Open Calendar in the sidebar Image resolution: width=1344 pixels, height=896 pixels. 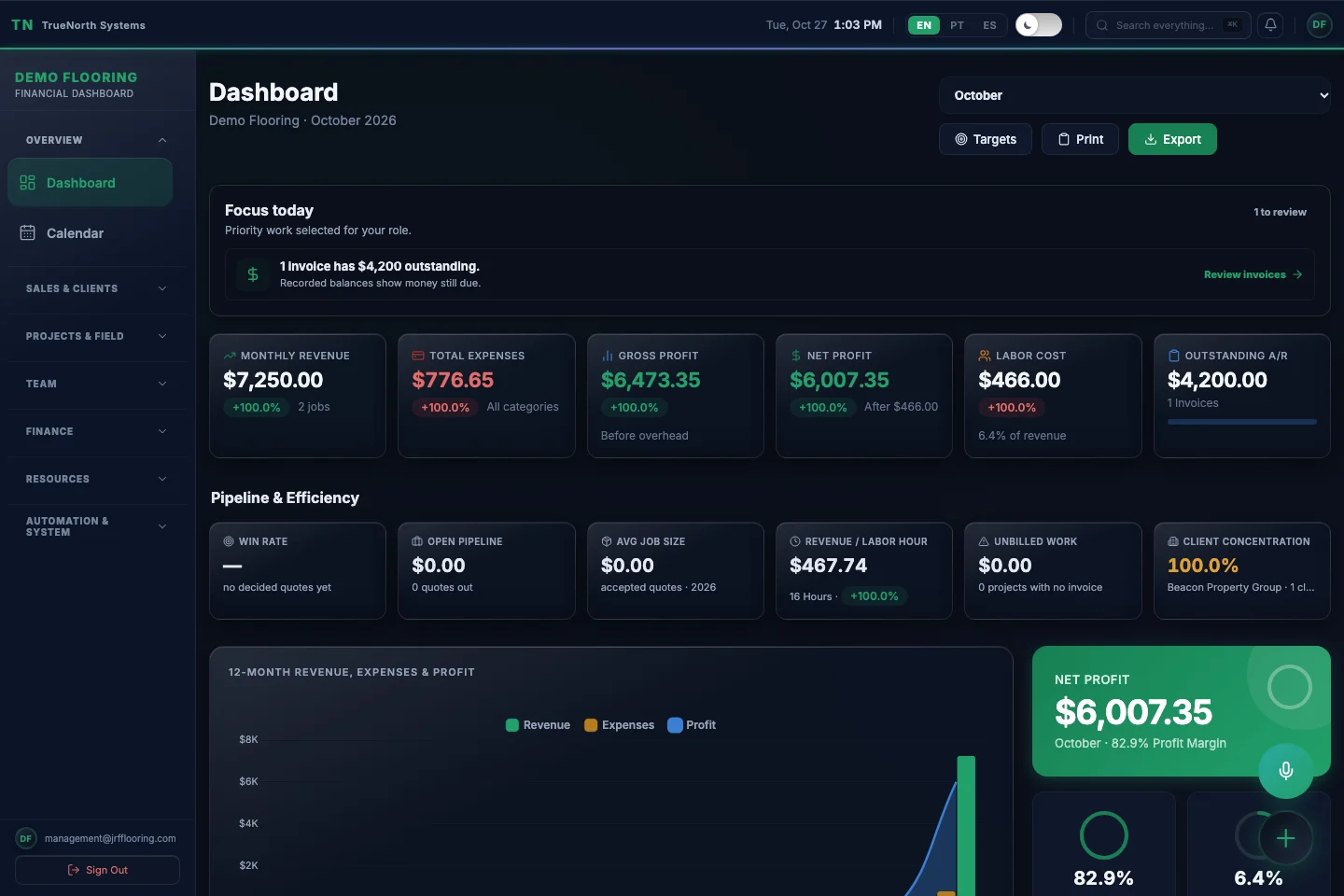(x=90, y=233)
